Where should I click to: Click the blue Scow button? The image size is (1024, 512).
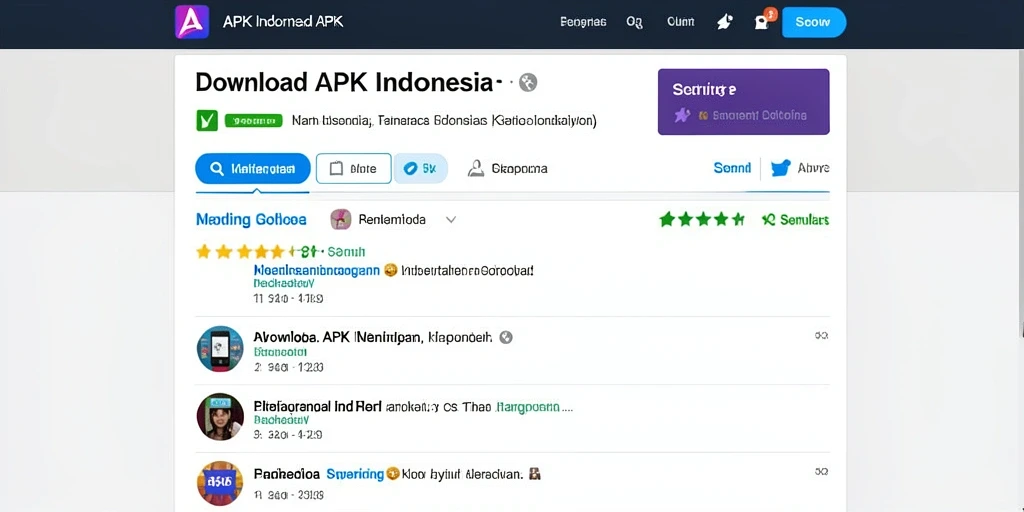pyautogui.click(x=813, y=22)
